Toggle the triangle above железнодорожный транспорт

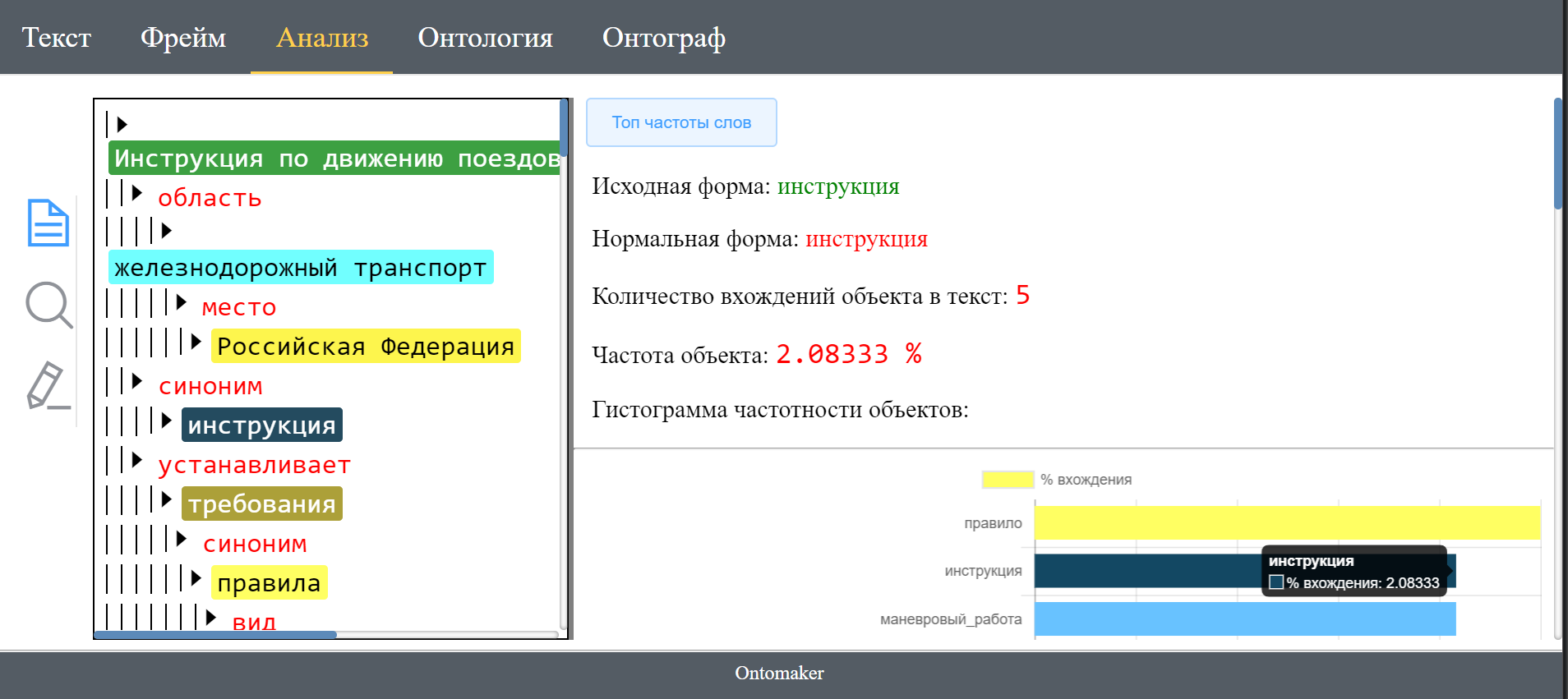(x=166, y=230)
